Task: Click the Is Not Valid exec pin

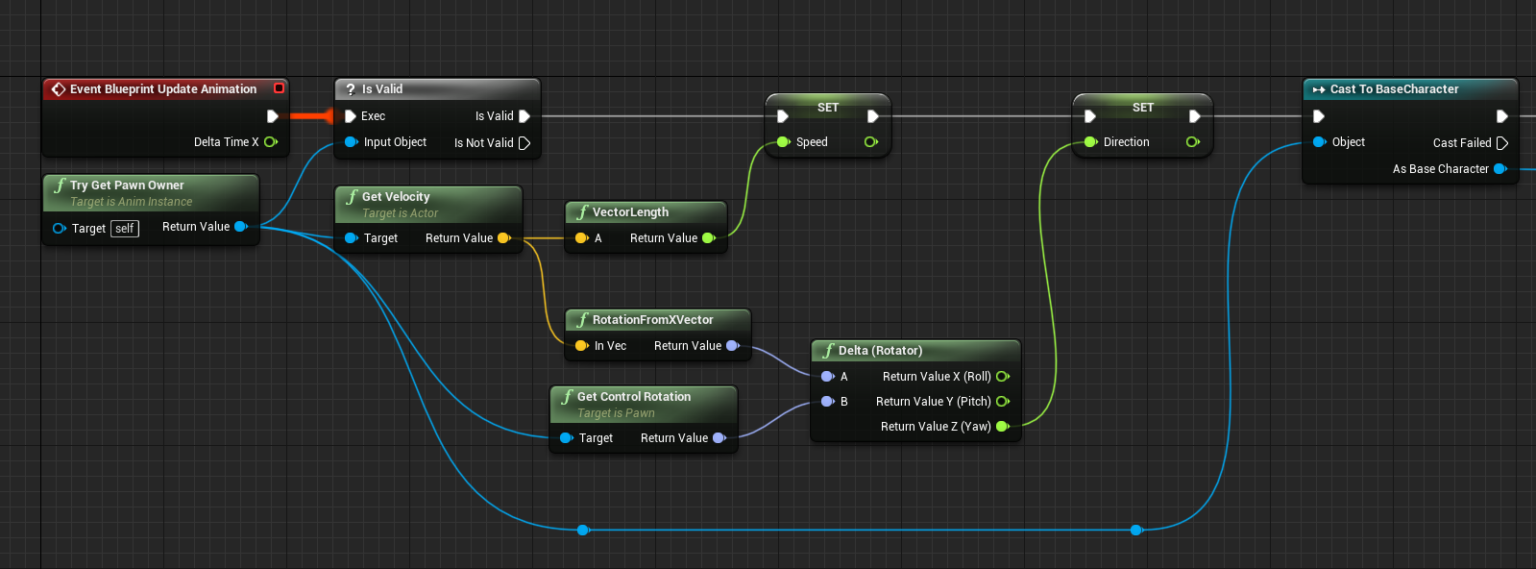Action: click(523, 143)
